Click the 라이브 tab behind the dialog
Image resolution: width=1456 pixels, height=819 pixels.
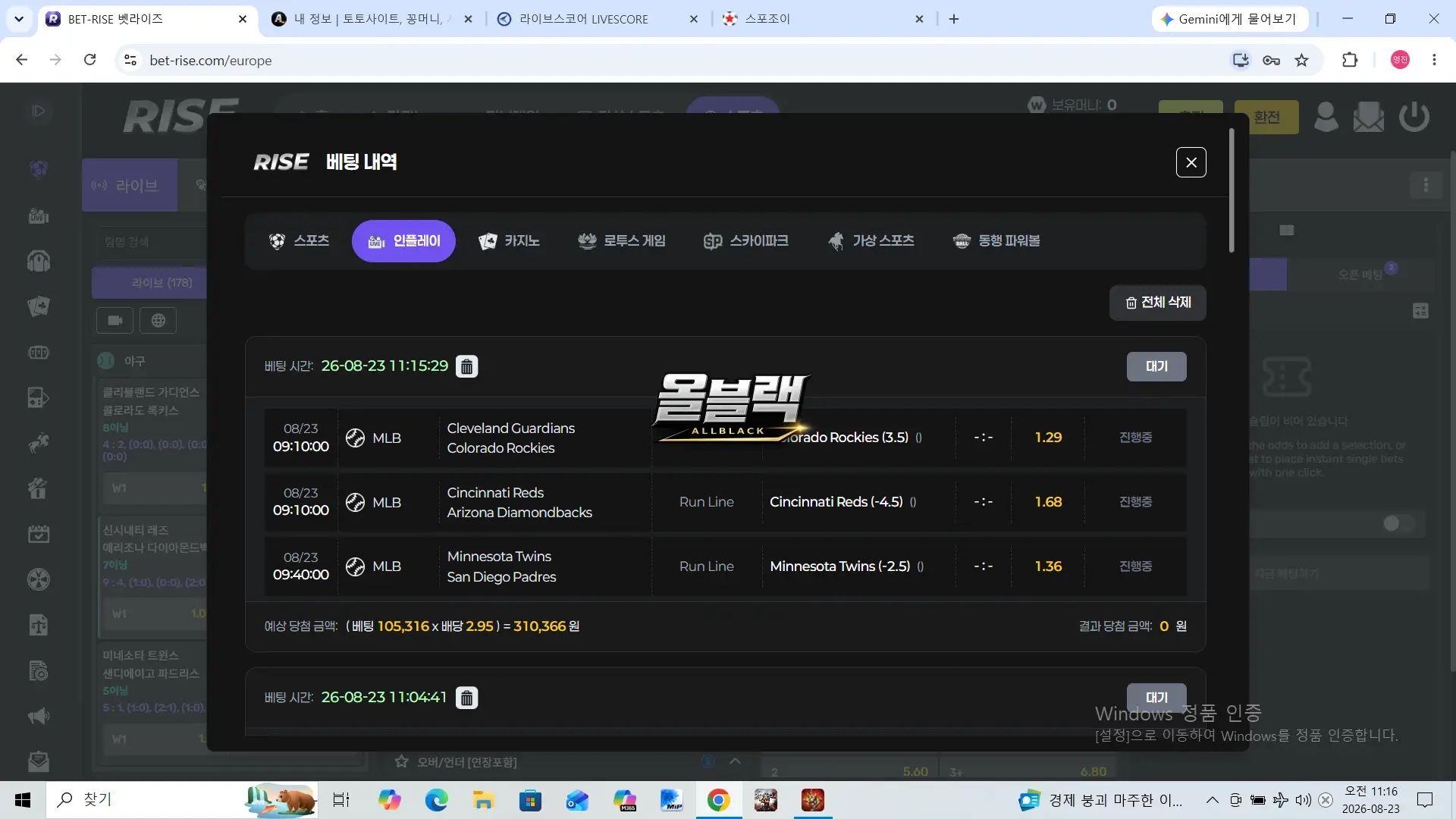[130, 185]
